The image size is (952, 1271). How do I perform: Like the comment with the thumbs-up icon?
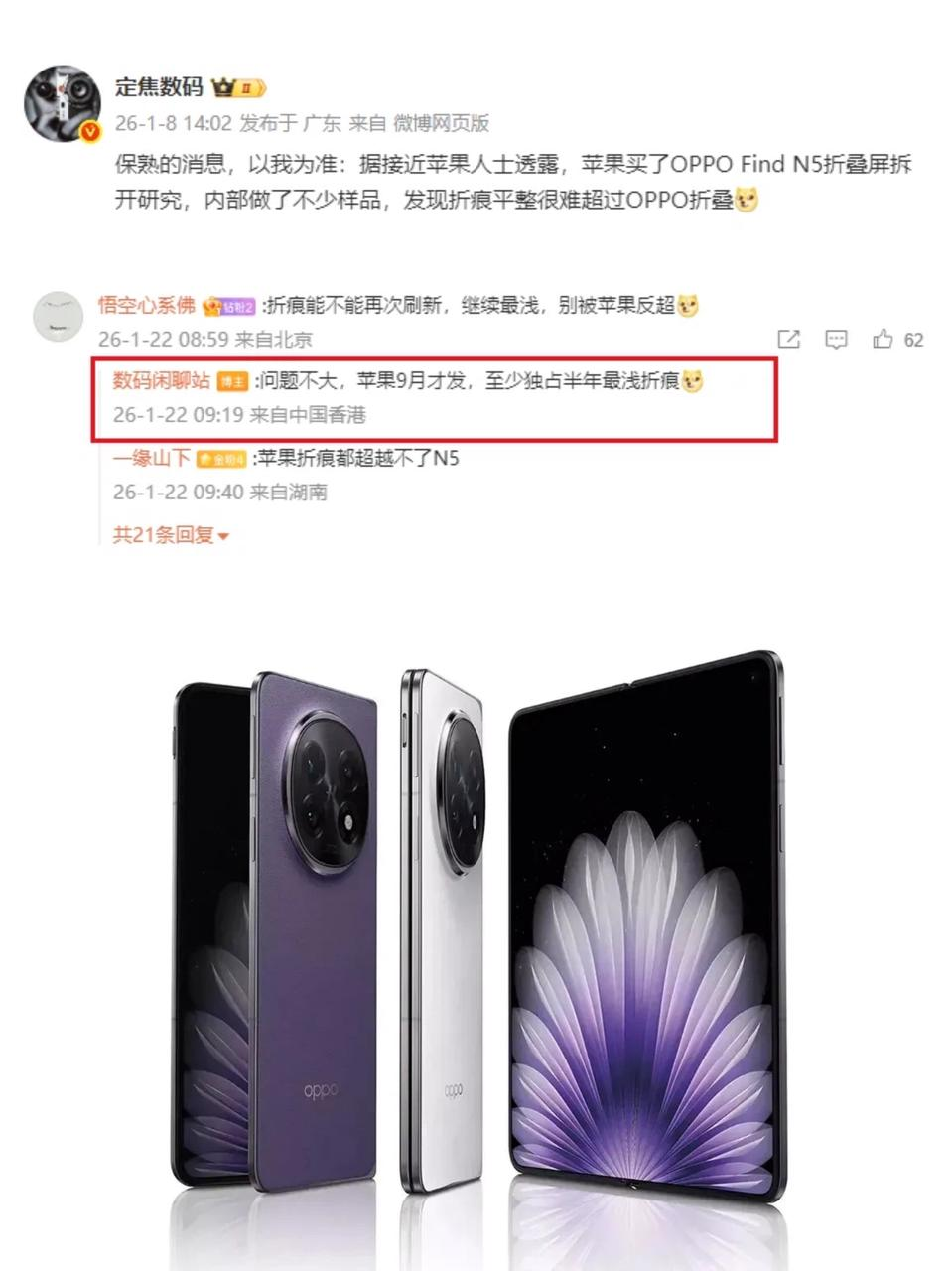point(883,339)
